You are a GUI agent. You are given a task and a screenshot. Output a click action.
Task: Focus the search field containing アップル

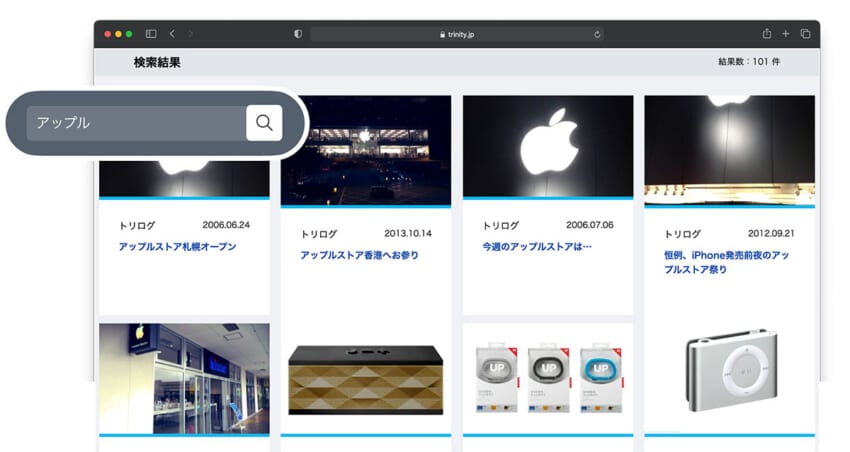(x=136, y=123)
